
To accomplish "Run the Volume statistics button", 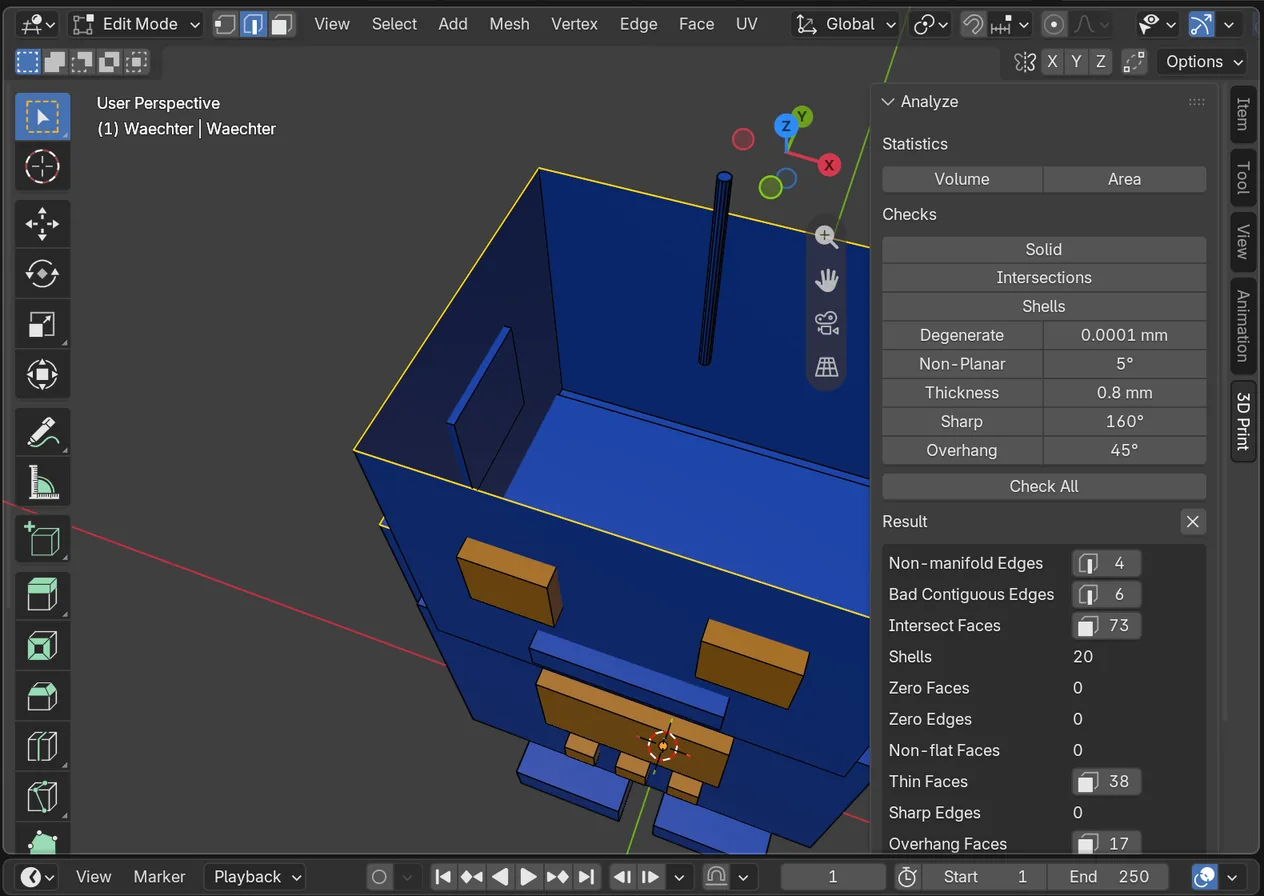I will click(962, 179).
